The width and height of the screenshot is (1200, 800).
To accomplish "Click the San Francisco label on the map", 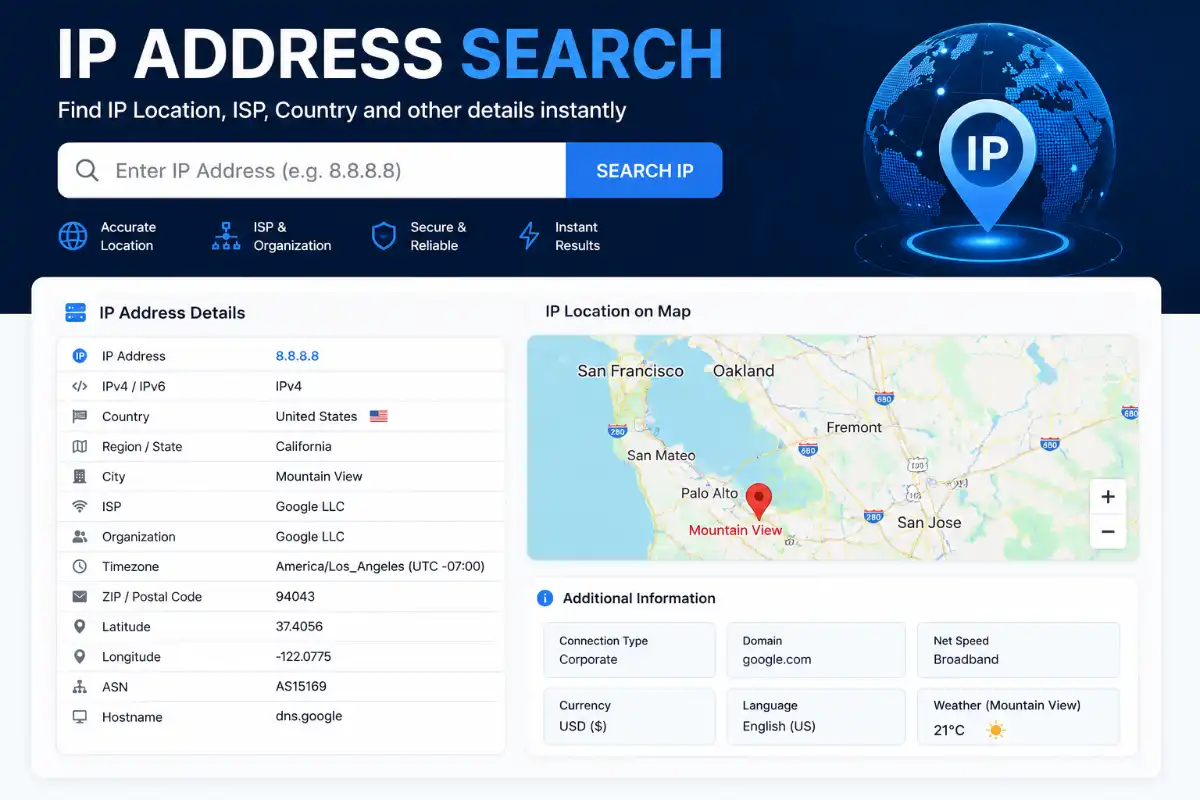I will click(x=631, y=371).
